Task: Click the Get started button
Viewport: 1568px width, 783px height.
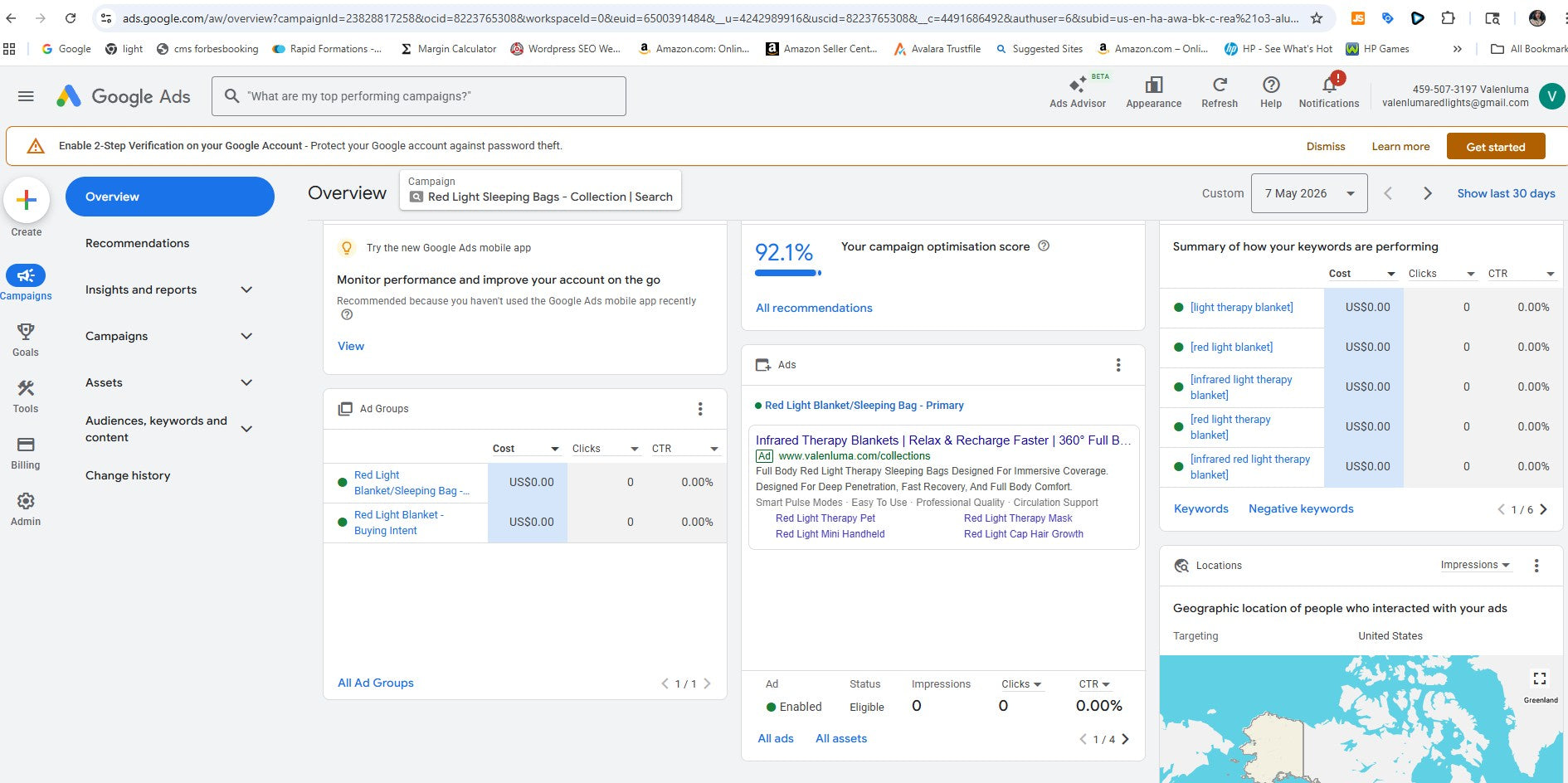Action: (1496, 147)
